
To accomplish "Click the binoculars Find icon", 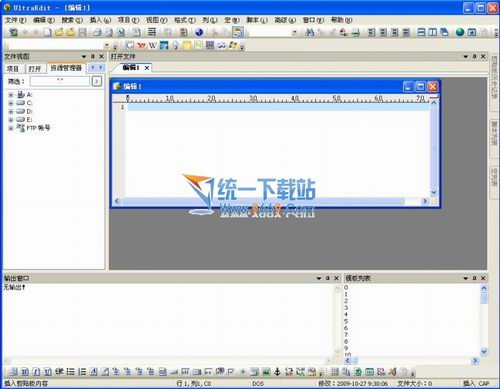I will (x=310, y=32).
